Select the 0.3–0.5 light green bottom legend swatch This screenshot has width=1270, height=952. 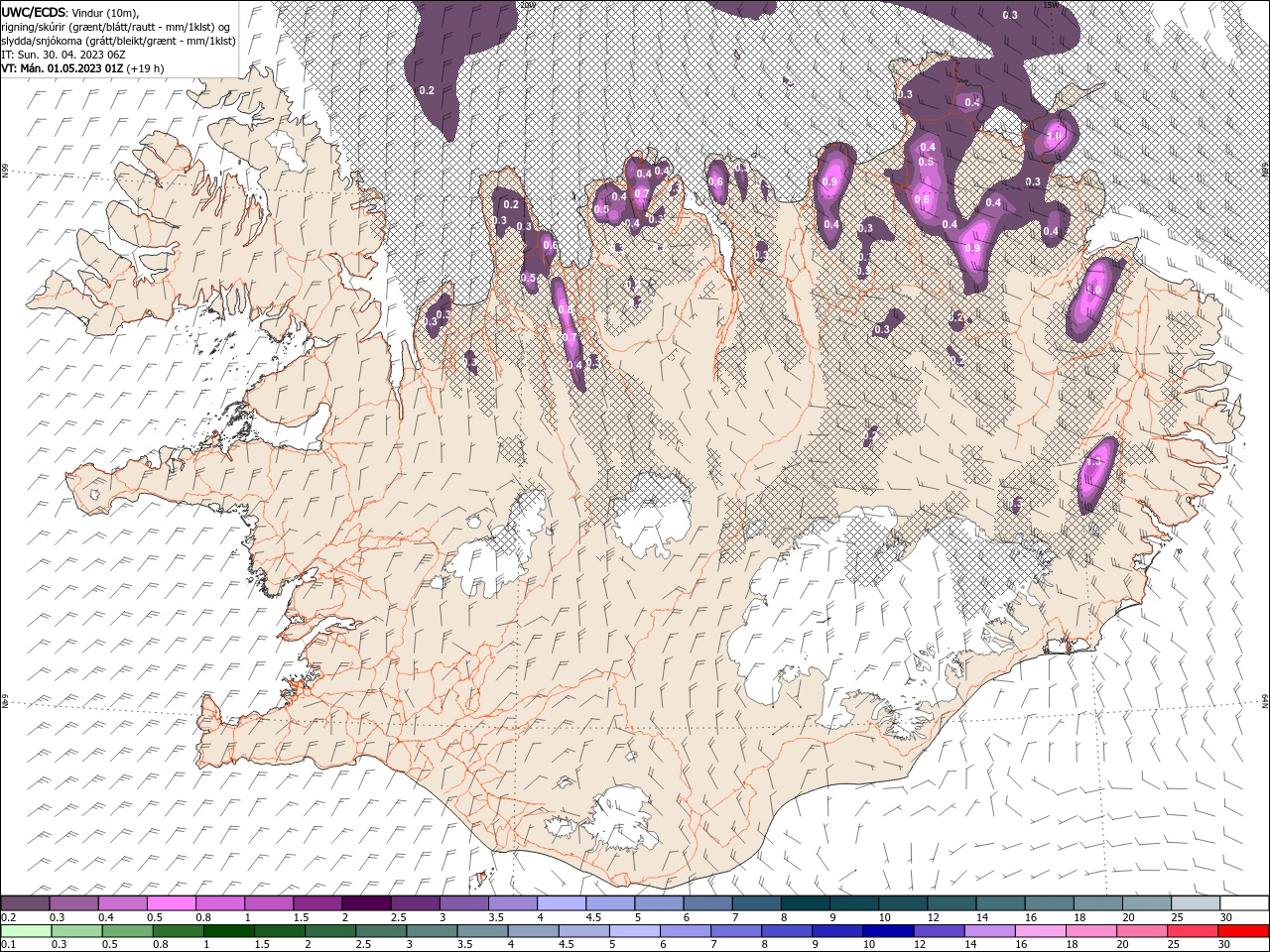coord(76,930)
